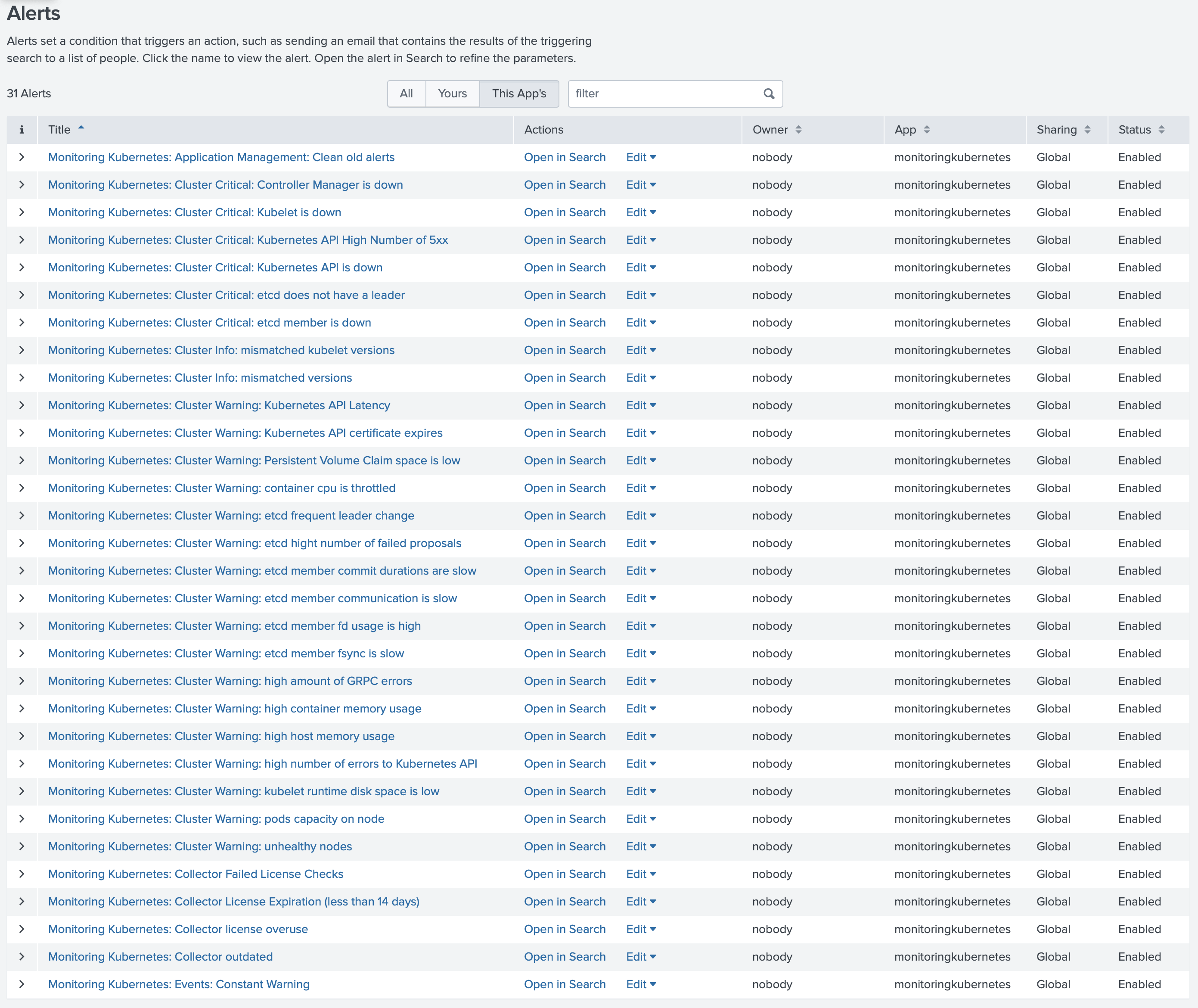Sort by App column arrows
The height and width of the screenshot is (1008, 1198).
tap(927, 130)
